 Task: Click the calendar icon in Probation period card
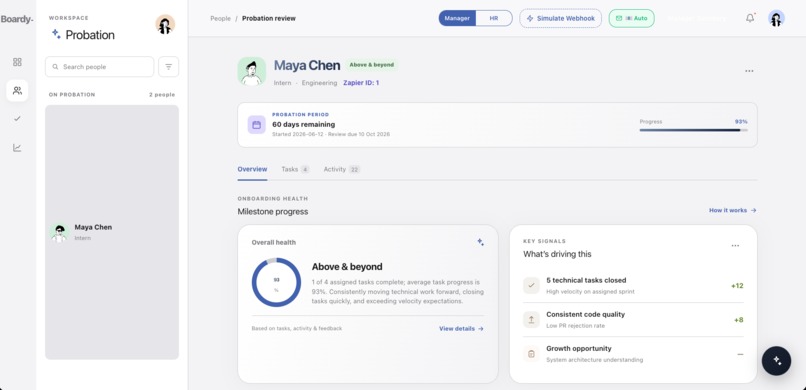[257, 125]
